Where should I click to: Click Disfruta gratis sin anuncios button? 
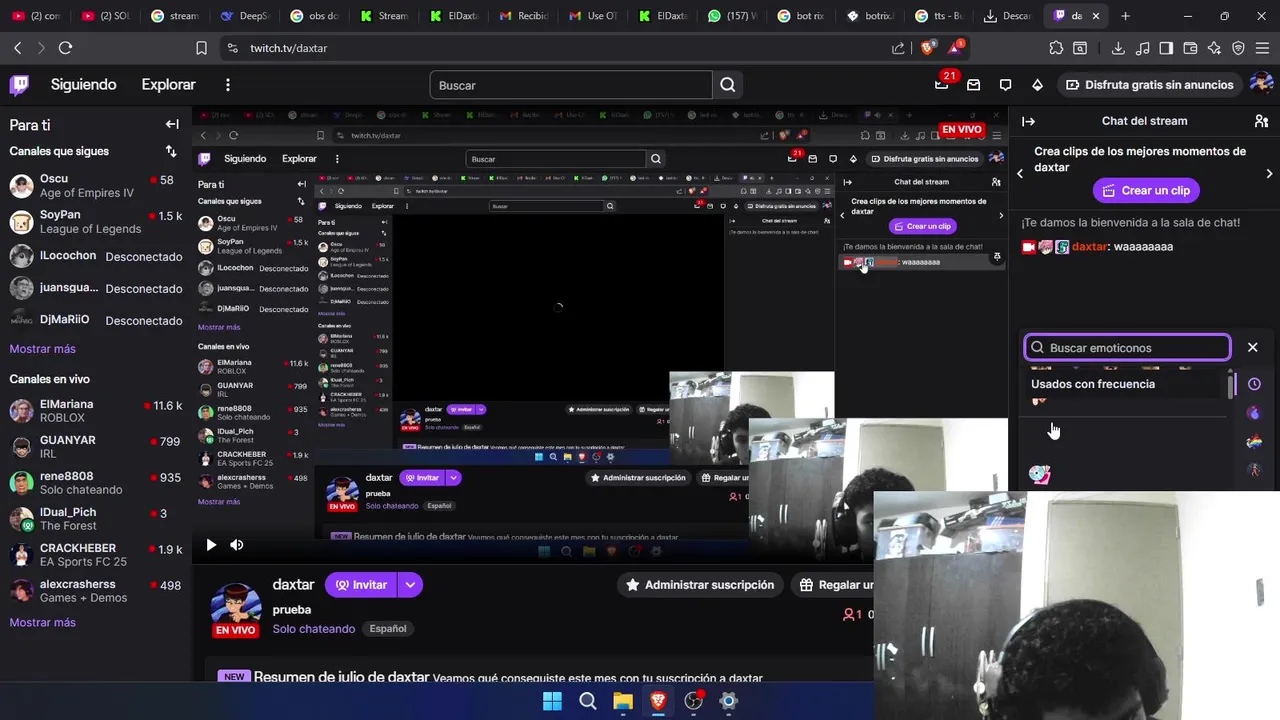point(1148,85)
